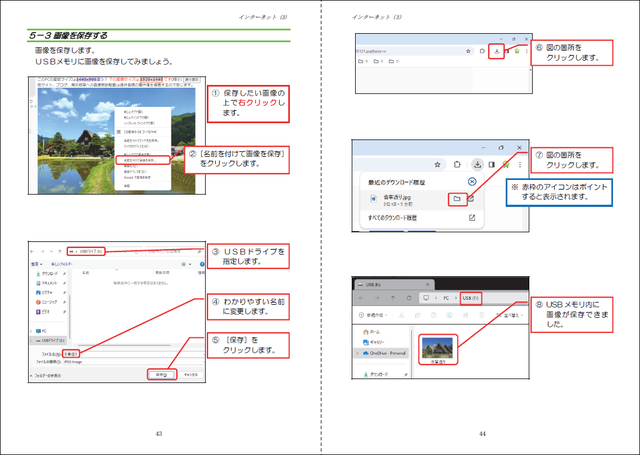Expand the PC node arrow in save dialog sidebar

point(31,331)
